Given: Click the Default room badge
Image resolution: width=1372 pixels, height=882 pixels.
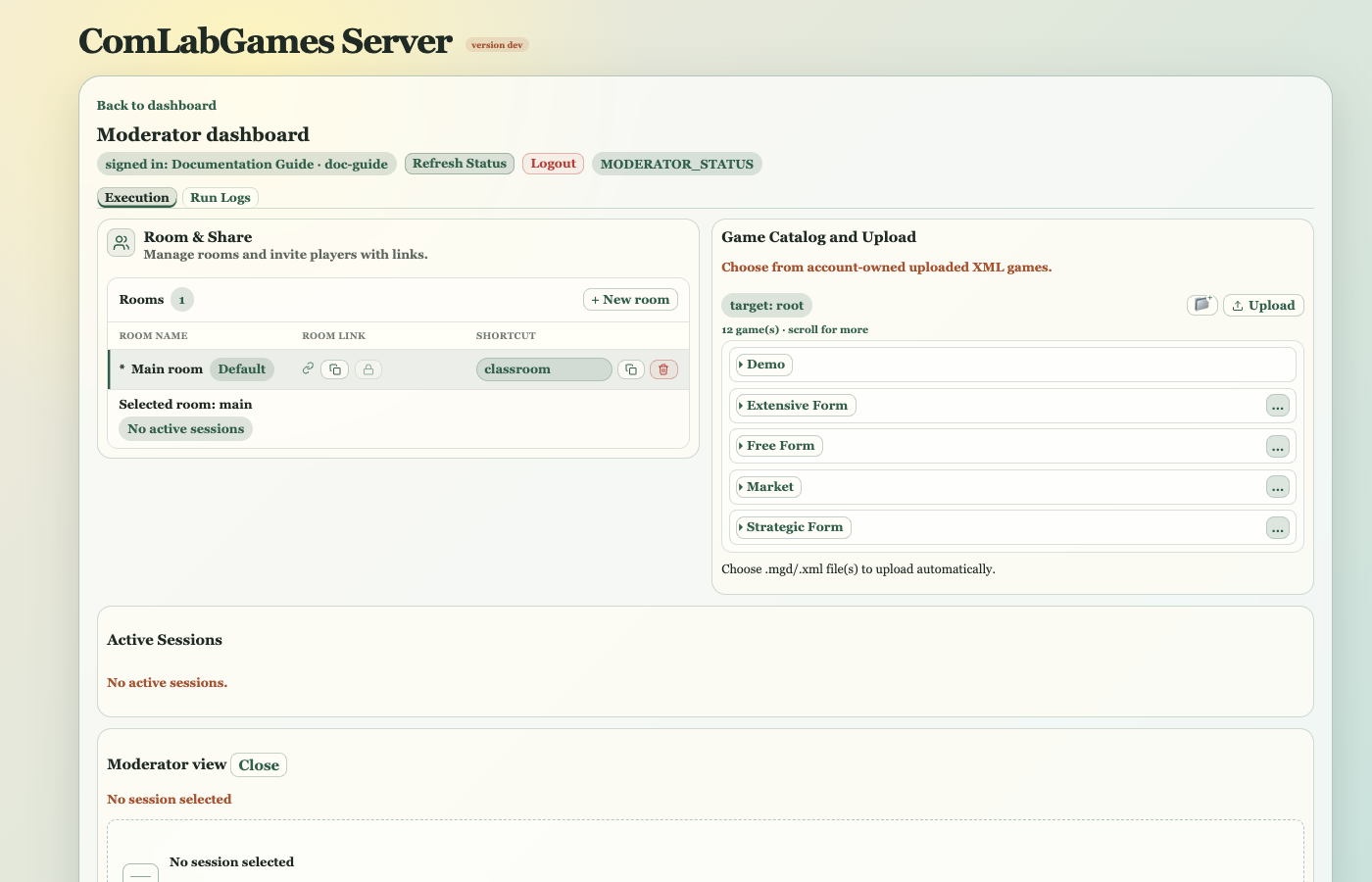Looking at the screenshot, I should tap(242, 369).
